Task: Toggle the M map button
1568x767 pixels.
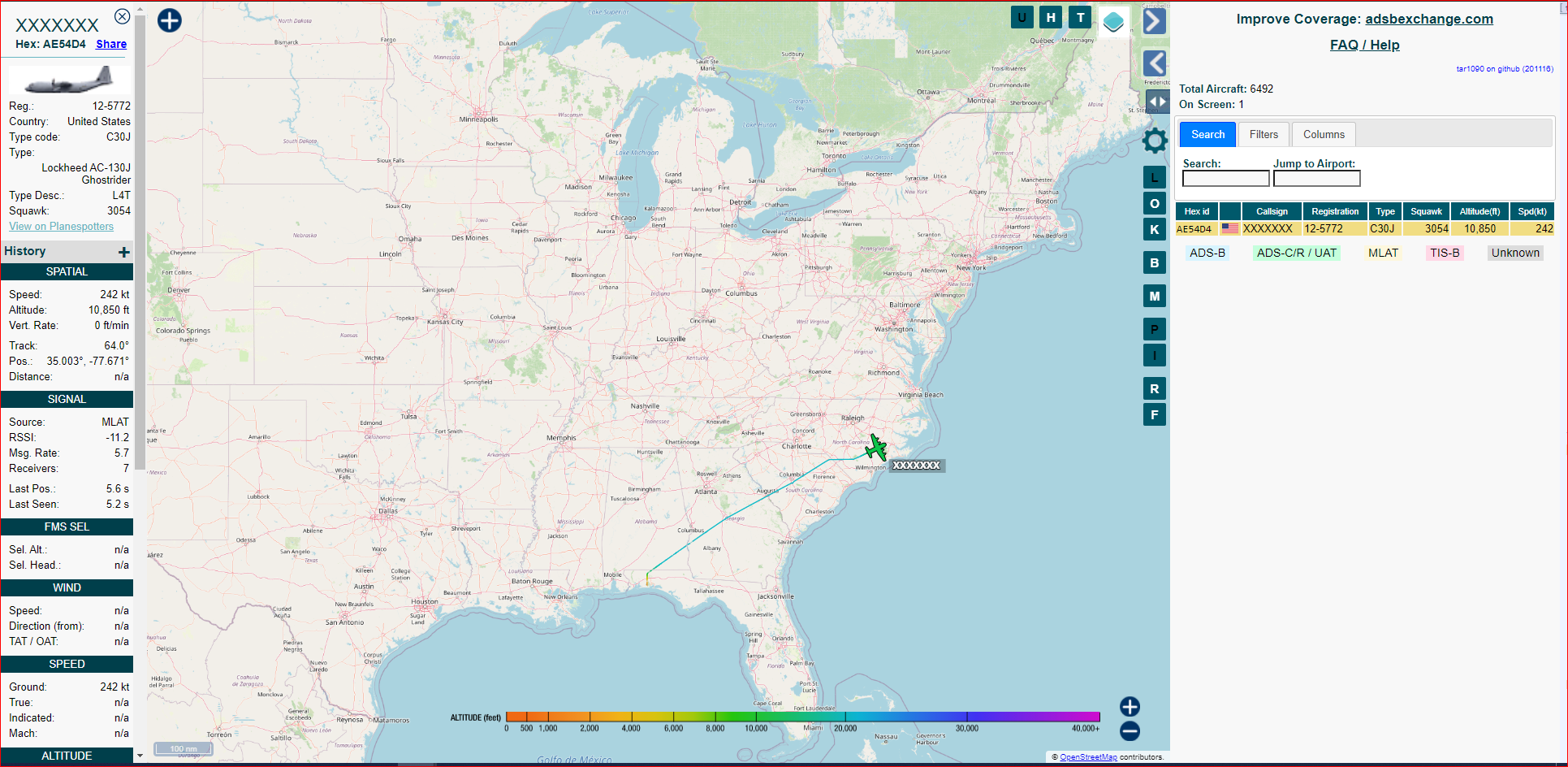Action: click(x=1155, y=296)
